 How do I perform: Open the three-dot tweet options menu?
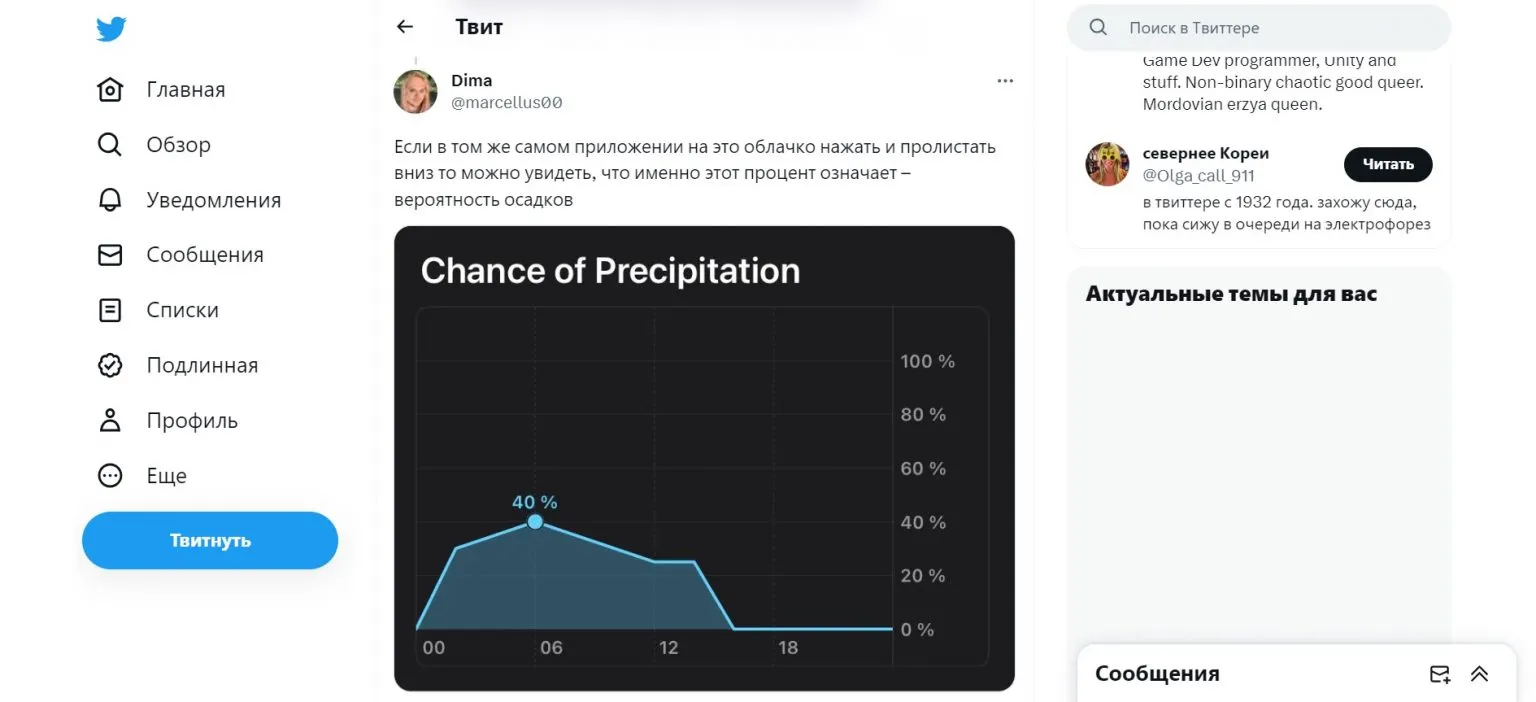point(1005,81)
